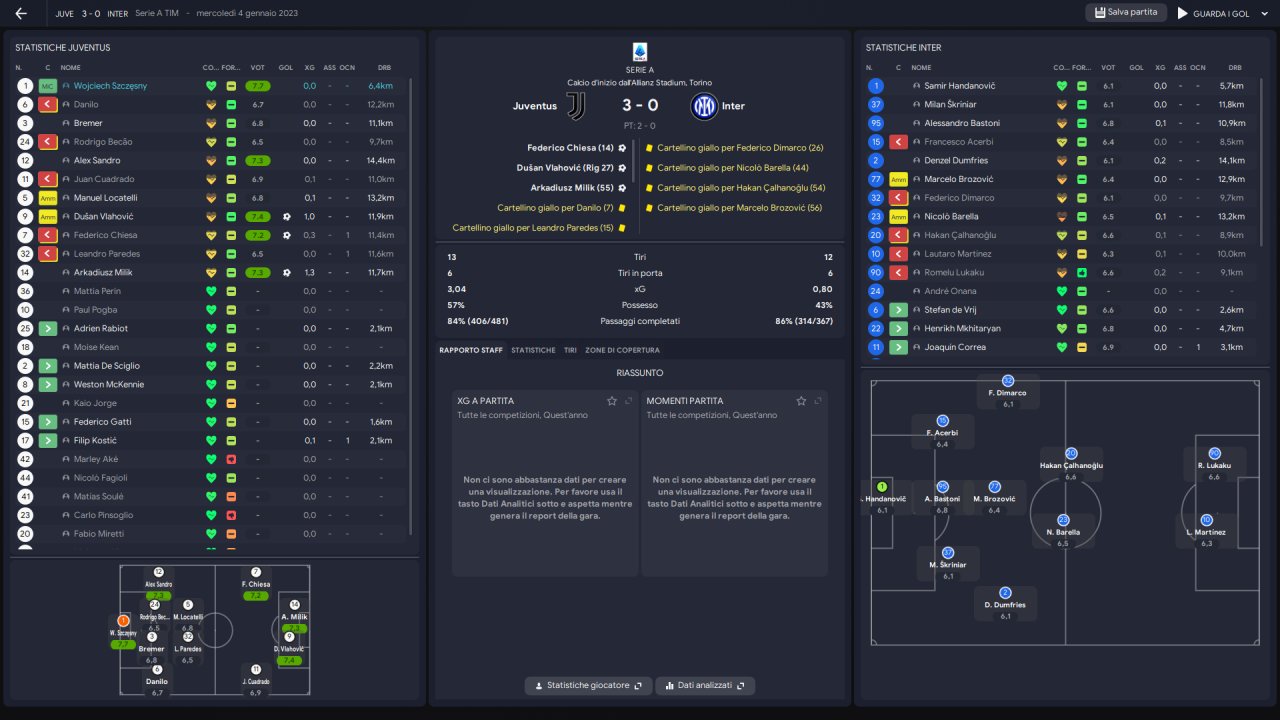1280x720 pixels.
Task: Click Lautaro Martínez's yellow form icon
Action: pos(1082,254)
